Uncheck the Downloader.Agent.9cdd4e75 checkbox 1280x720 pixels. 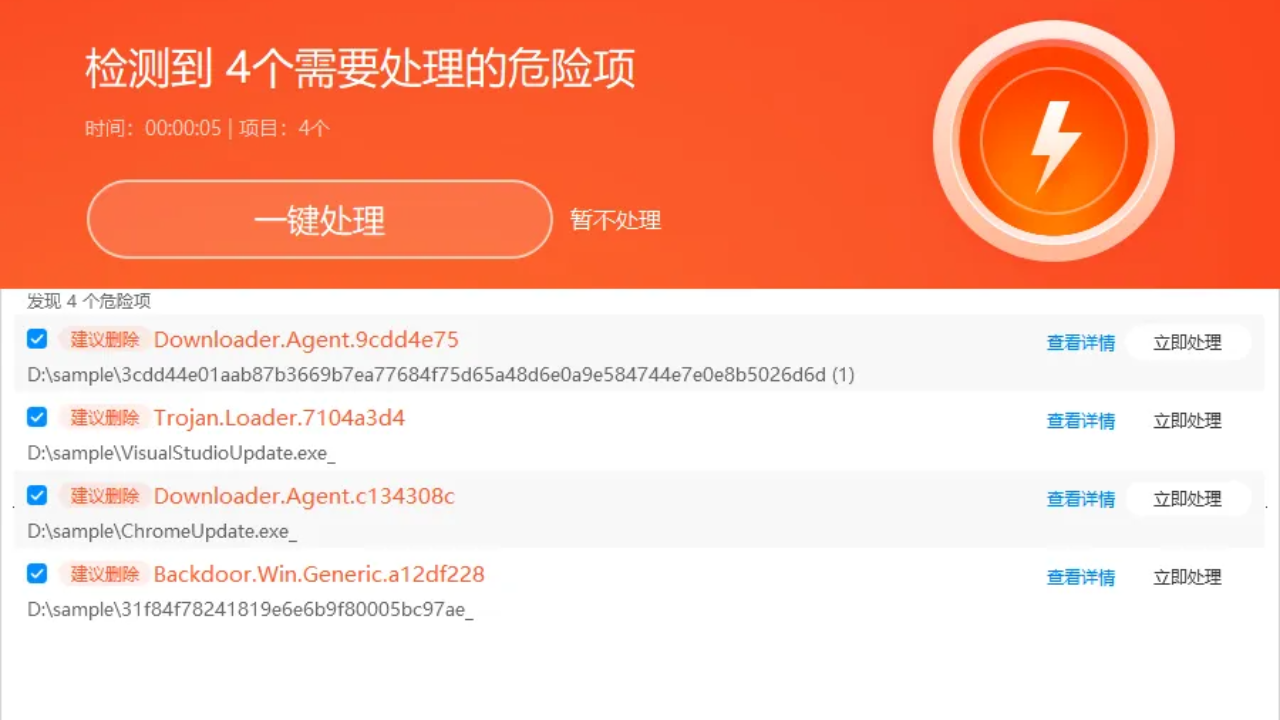[37, 339]
